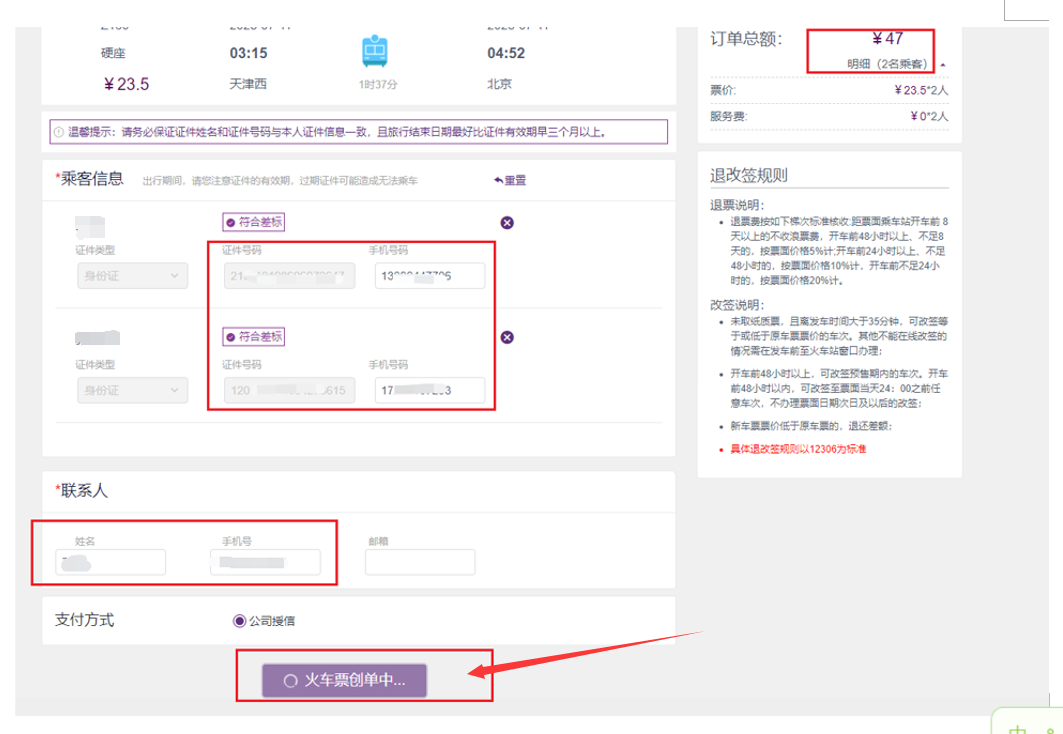Remove the first passenger with the X icon
Screen dimensions: 1063x734
tap(507, 222)
